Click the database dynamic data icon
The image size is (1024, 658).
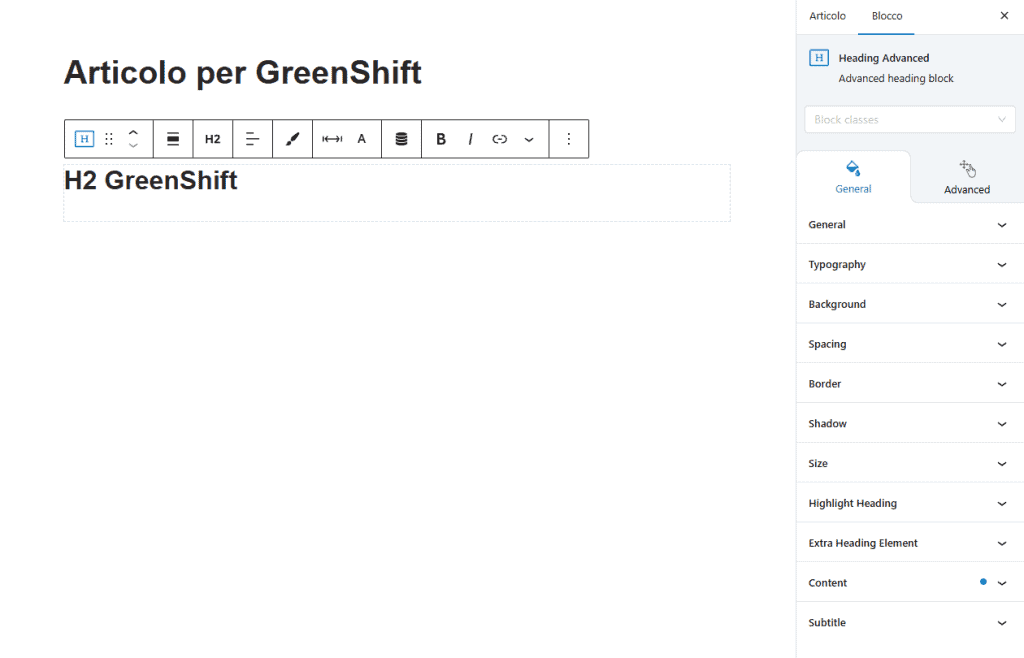coord(402,139)
